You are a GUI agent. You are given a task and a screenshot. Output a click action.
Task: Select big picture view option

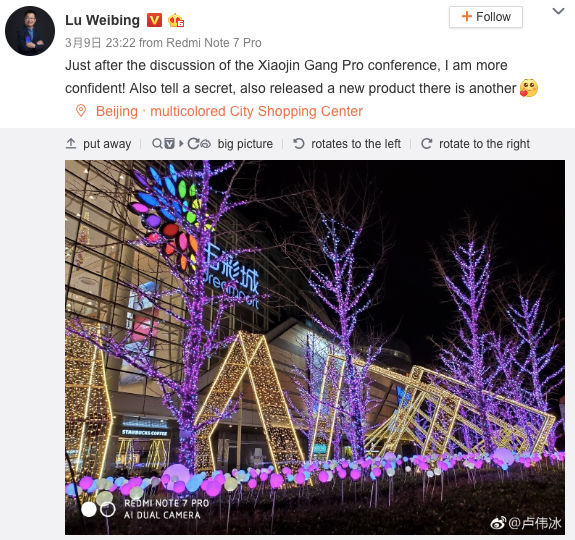click(x=245, y=144)
